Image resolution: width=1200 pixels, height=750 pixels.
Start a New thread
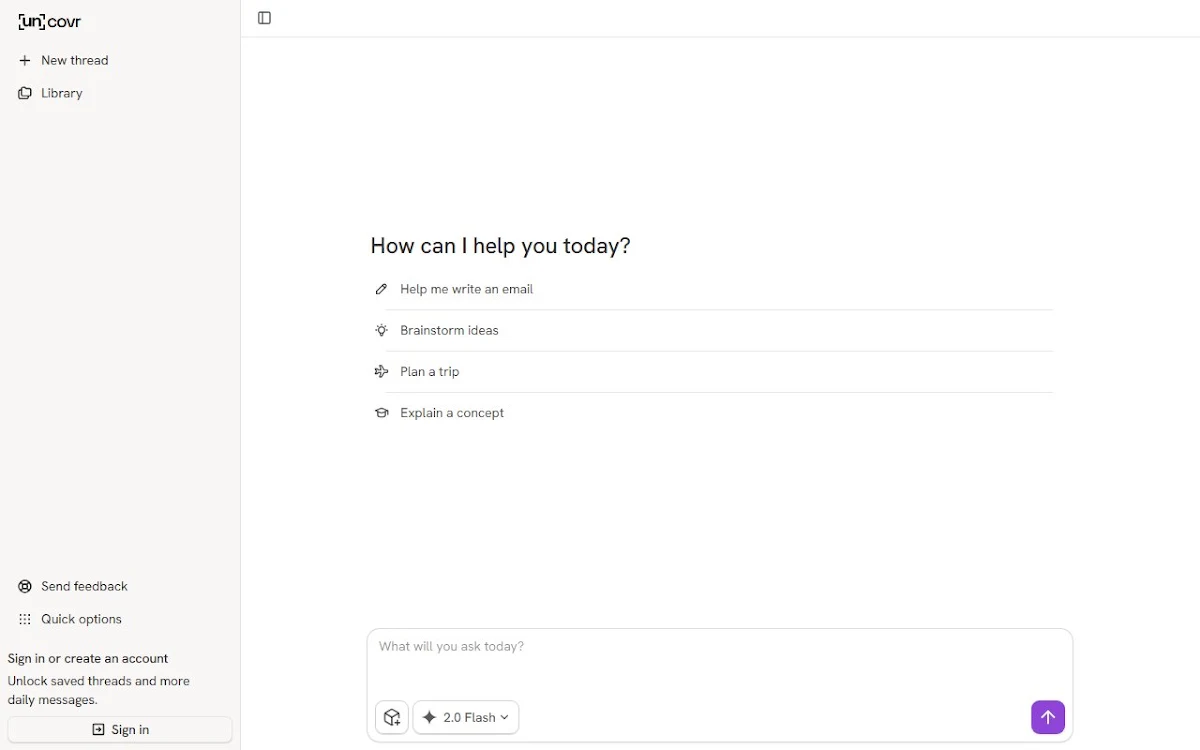pyautogui.click(x=63, y=60)
